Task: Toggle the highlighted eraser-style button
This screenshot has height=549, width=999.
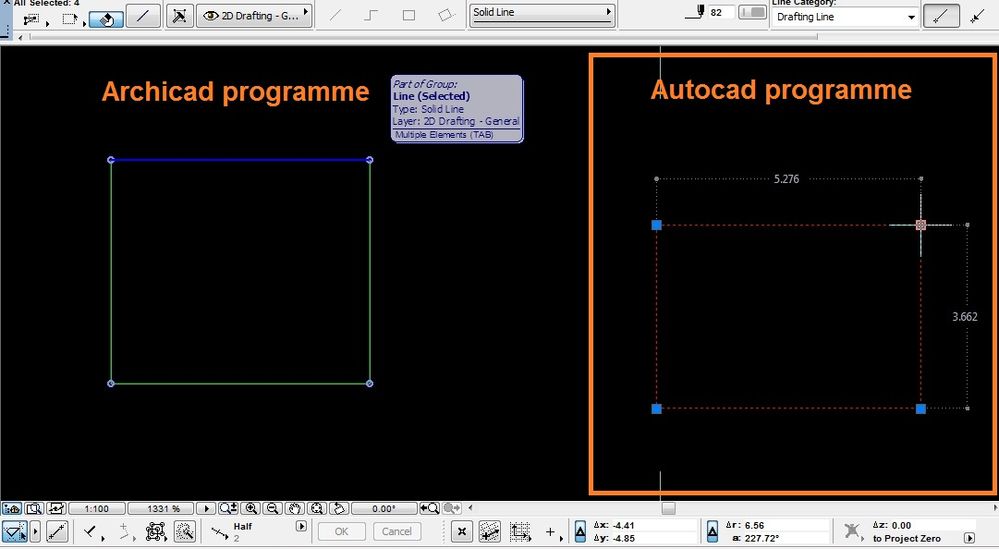Action: (x=106, y=19)
